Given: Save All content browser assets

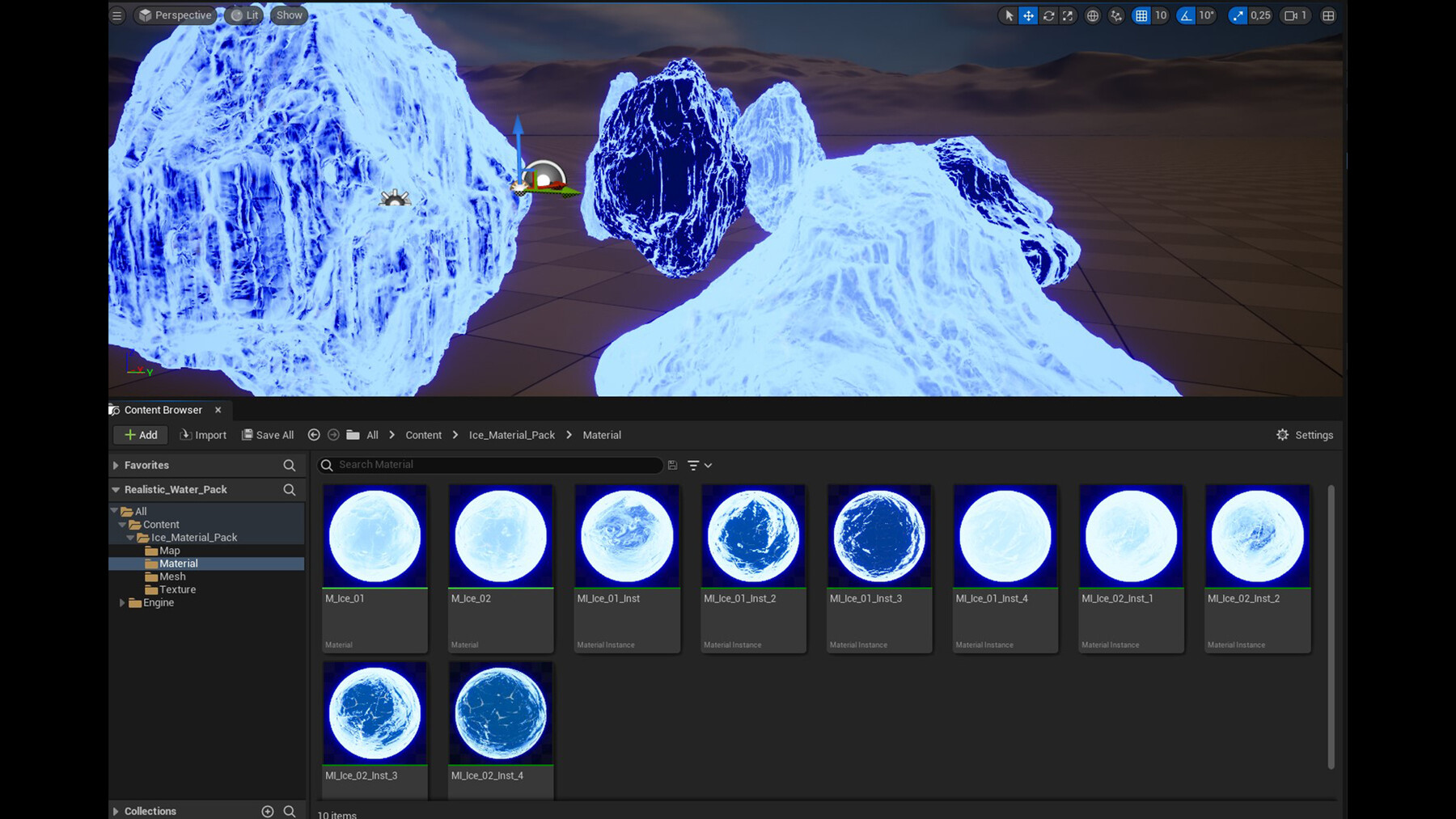Looking at the screenshot, I should click(x=268, y=435).
